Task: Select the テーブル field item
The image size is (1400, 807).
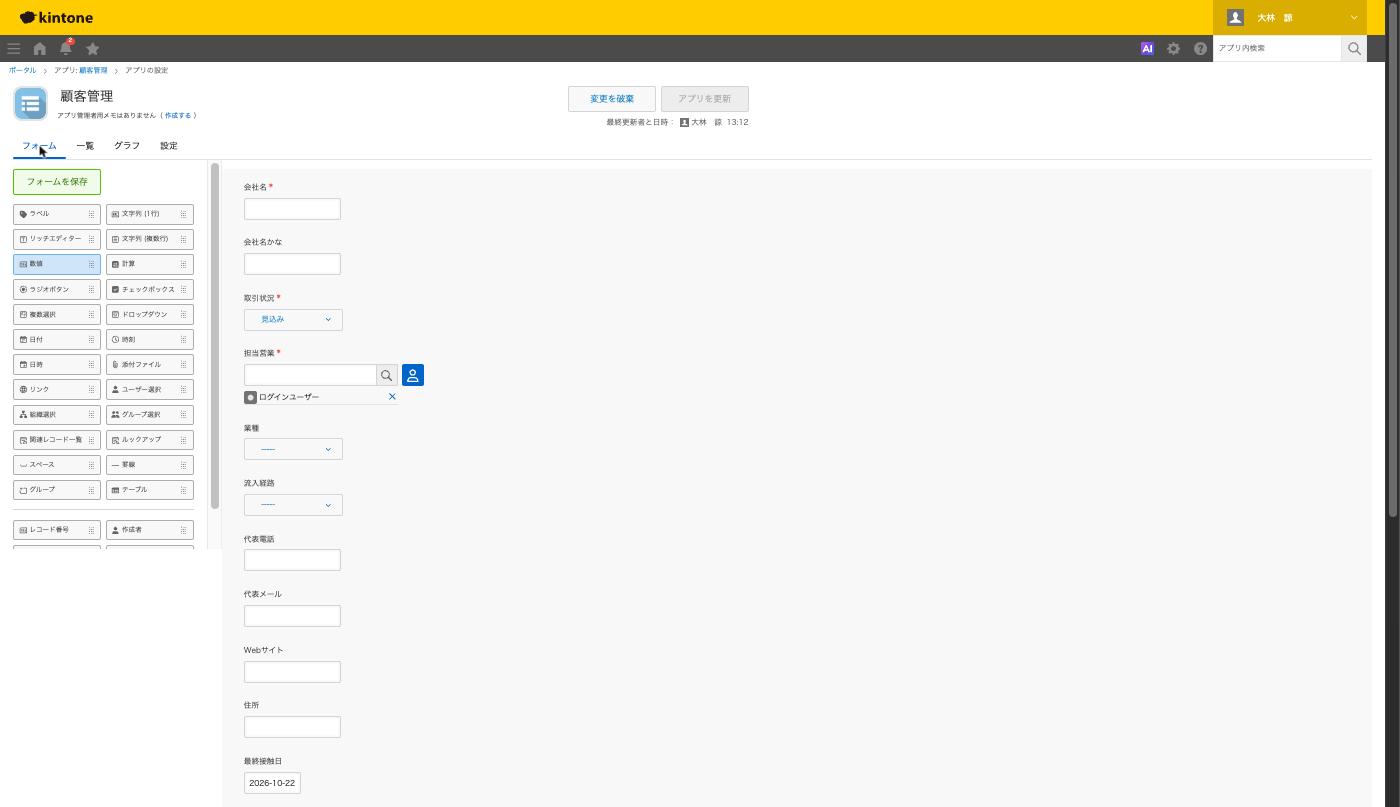Action: click(150, 490)
